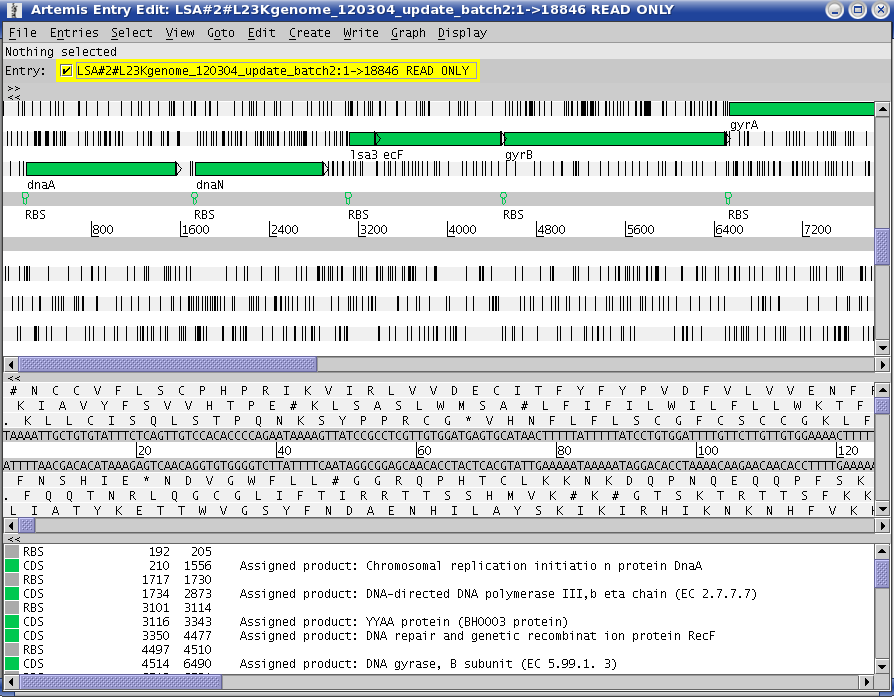Click the feature map horizontal scrollbar thumb
This screenshot has width=894, height=698.
click(168, 364)
